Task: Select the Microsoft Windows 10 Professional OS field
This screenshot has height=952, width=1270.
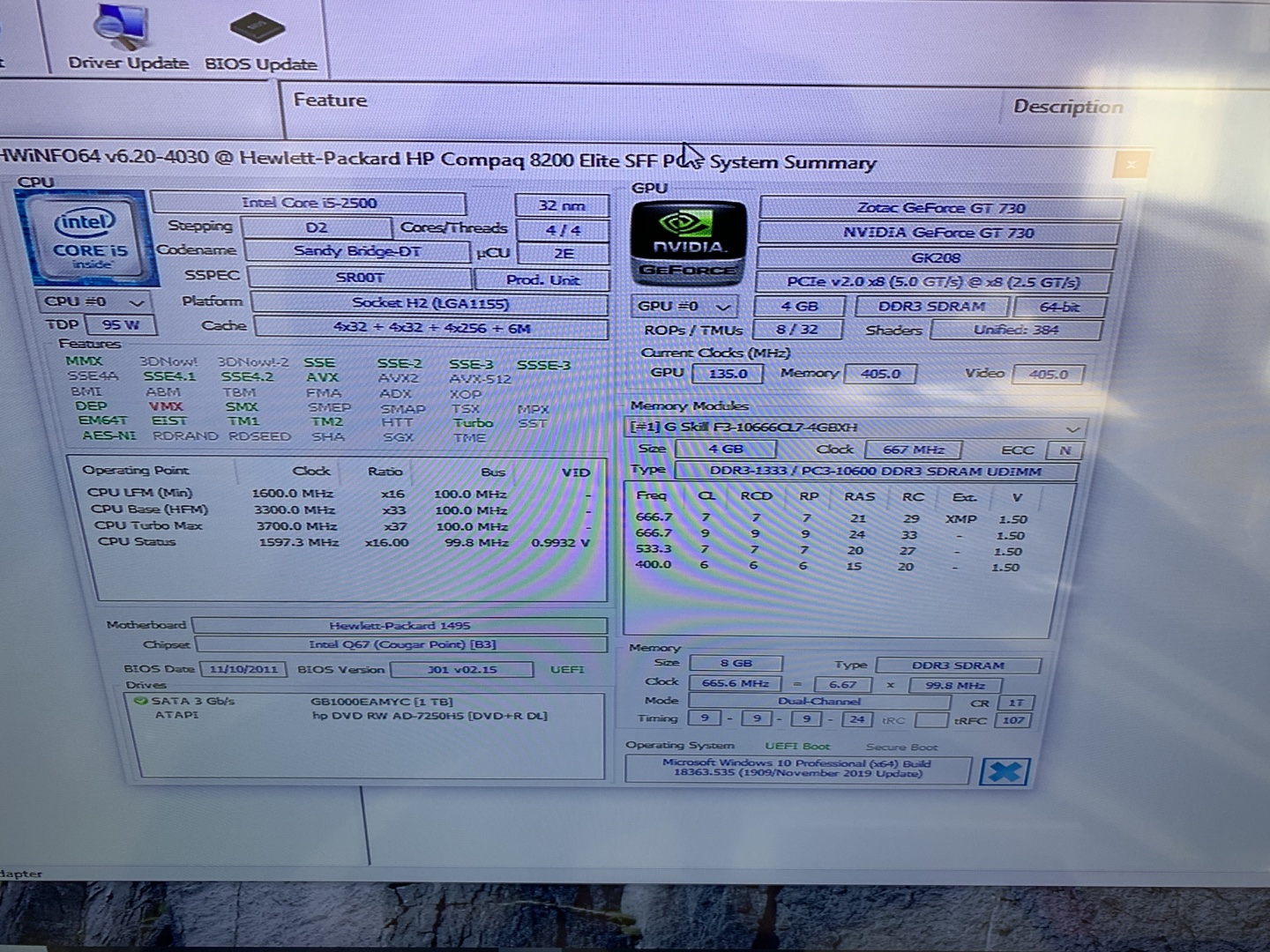Action: [x=797, y=769]
